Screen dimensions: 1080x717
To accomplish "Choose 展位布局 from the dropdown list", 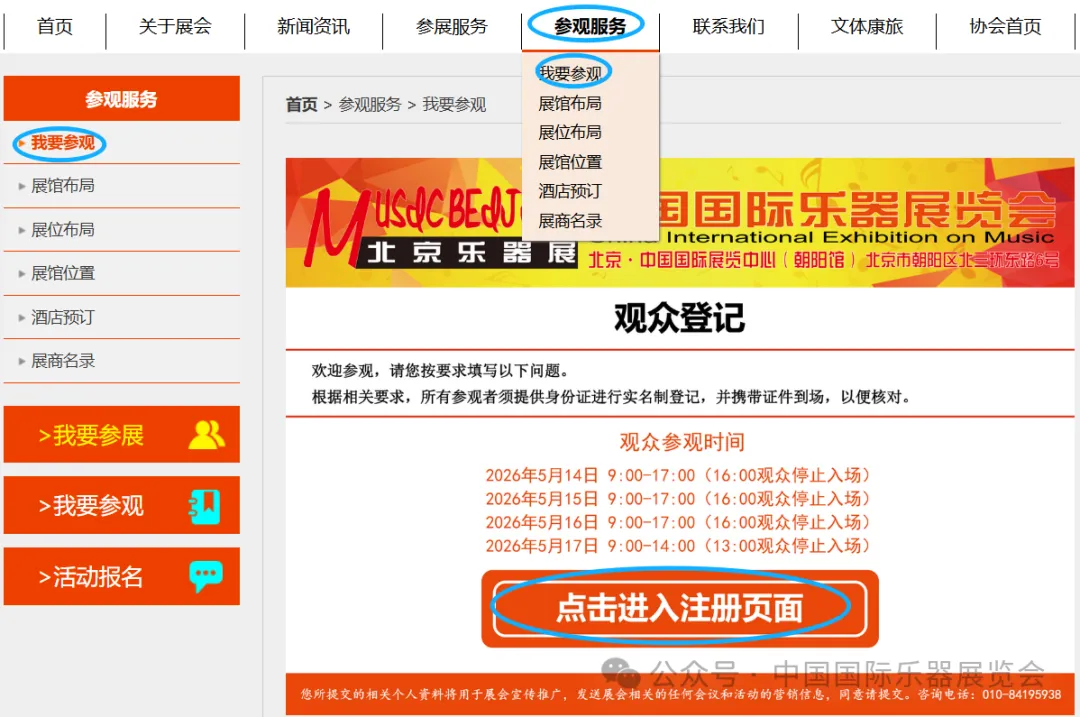I will pos(570,132).
